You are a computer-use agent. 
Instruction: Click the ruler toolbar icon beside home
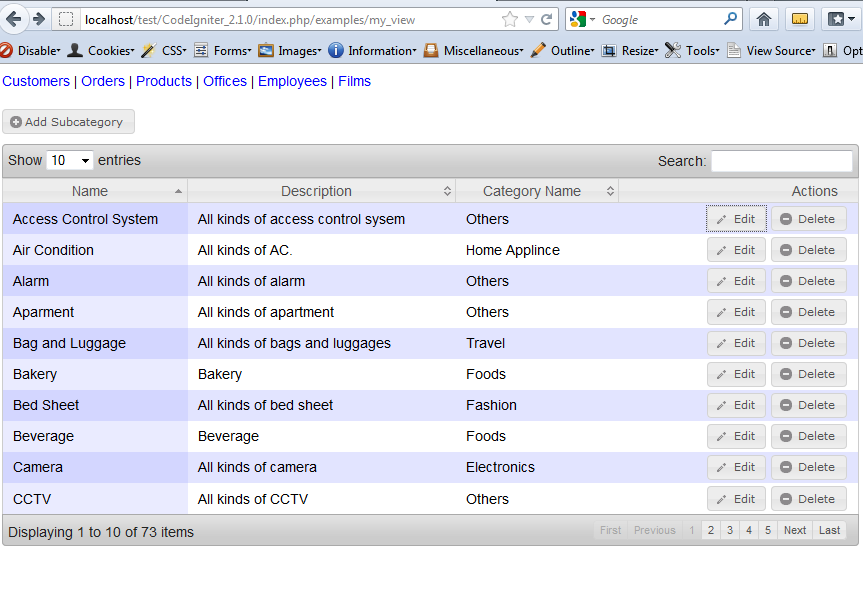coord(800,20)
